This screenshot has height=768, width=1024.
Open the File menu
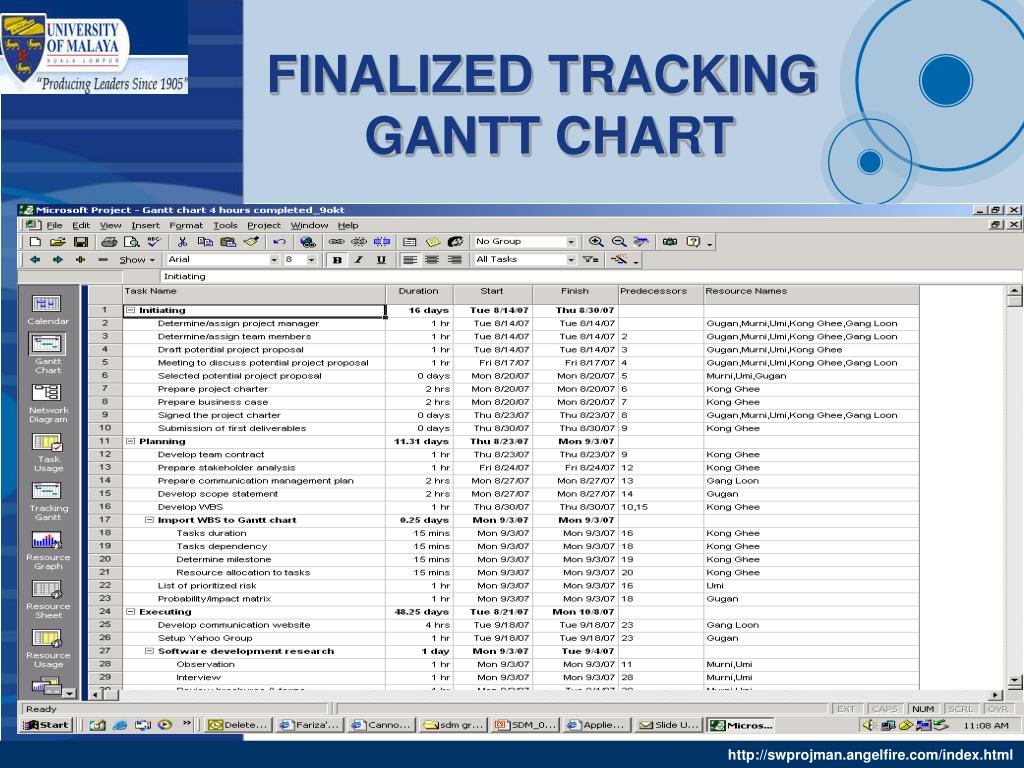[x=55, y=225]
